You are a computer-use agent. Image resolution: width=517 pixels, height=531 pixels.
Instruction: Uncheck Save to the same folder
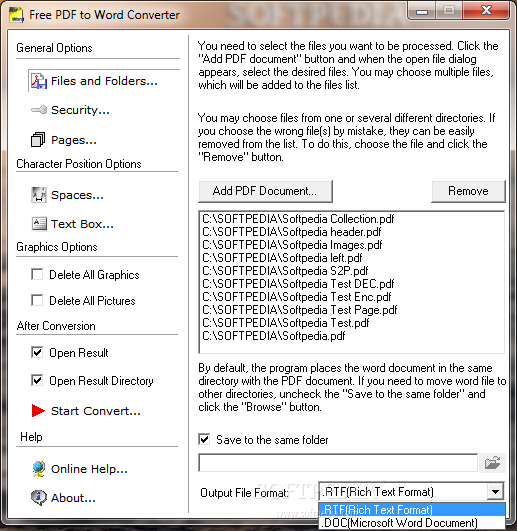pos(204,440)
